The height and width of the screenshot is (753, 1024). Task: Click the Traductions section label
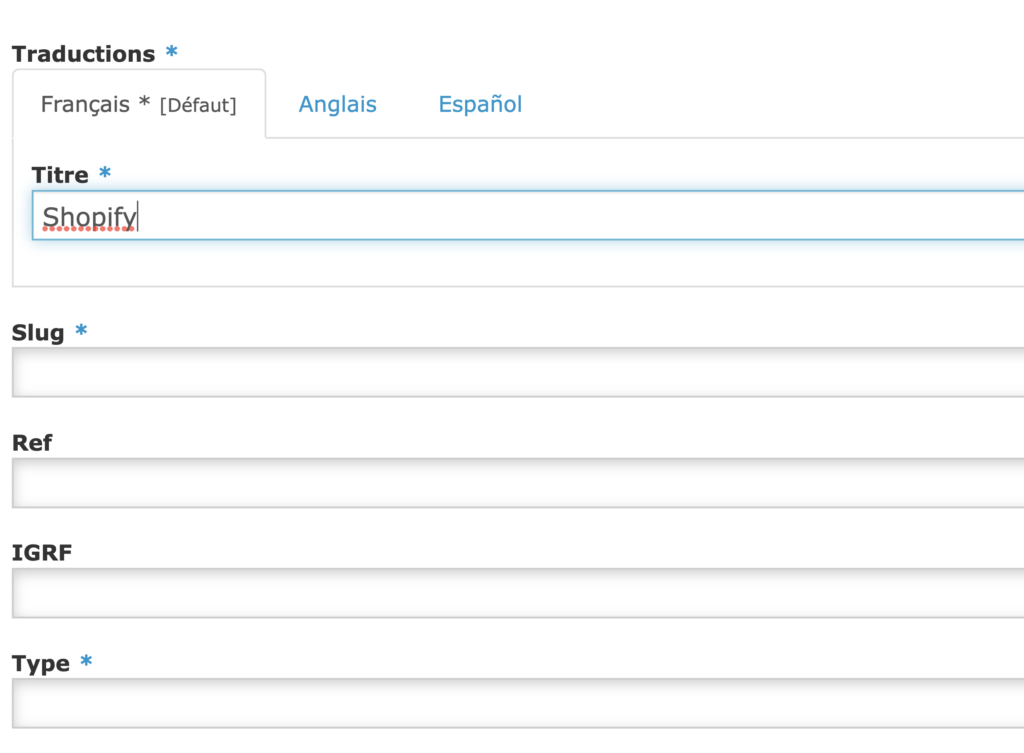click(81, 54)
